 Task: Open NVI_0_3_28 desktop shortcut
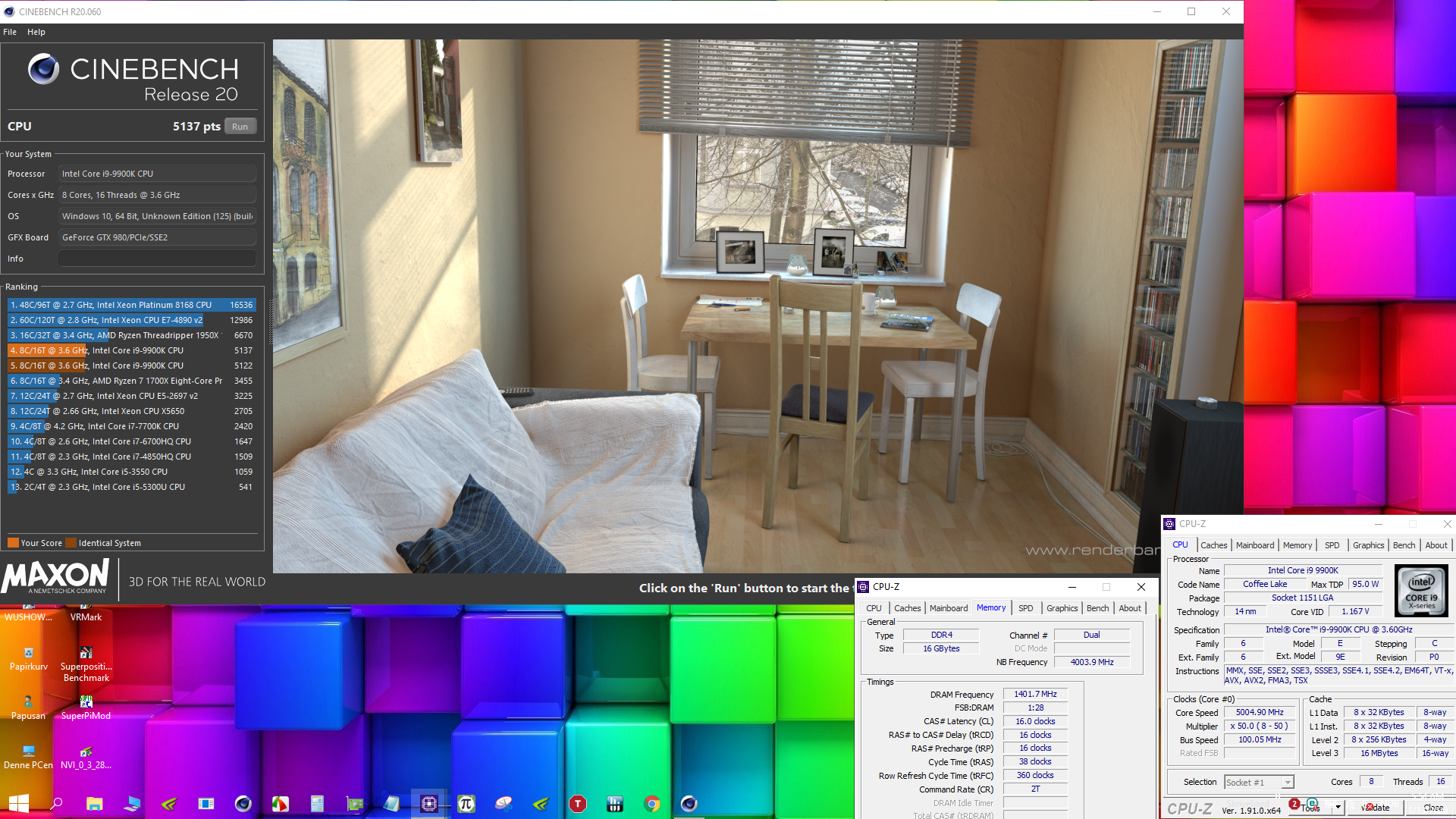tap(86, 757)
